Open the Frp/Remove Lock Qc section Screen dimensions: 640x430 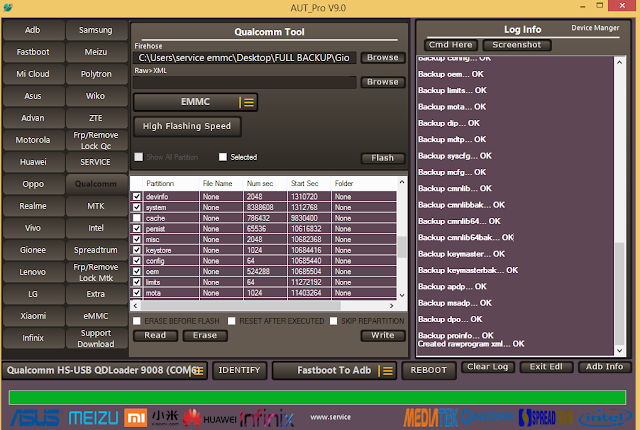pos(96,140)
